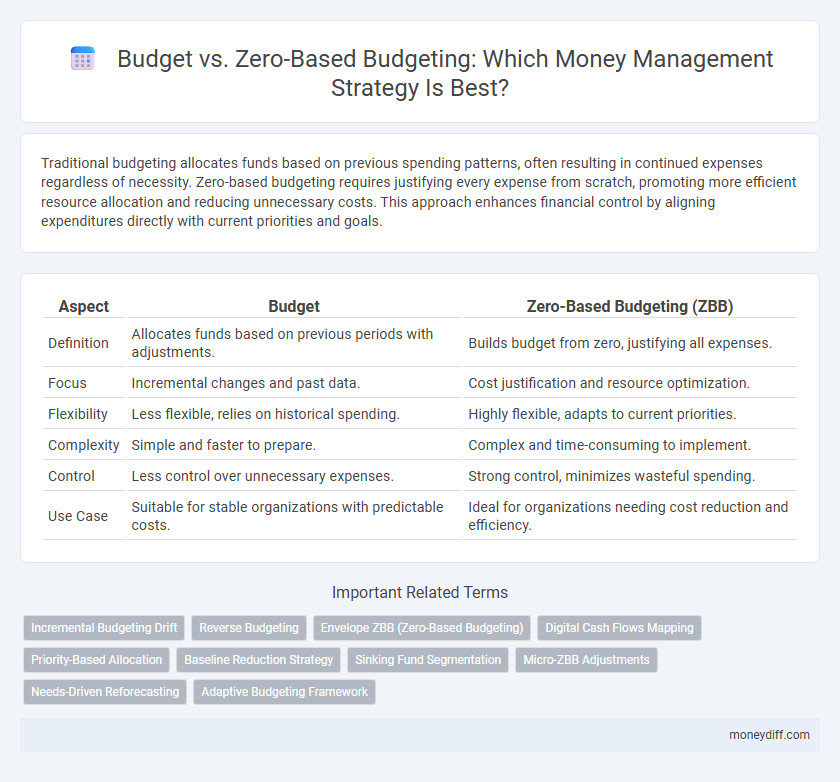Open the Adaptive Budgeting Framework tag
The width and height of the screenshot is (840, 782).
tap(284, 692)
